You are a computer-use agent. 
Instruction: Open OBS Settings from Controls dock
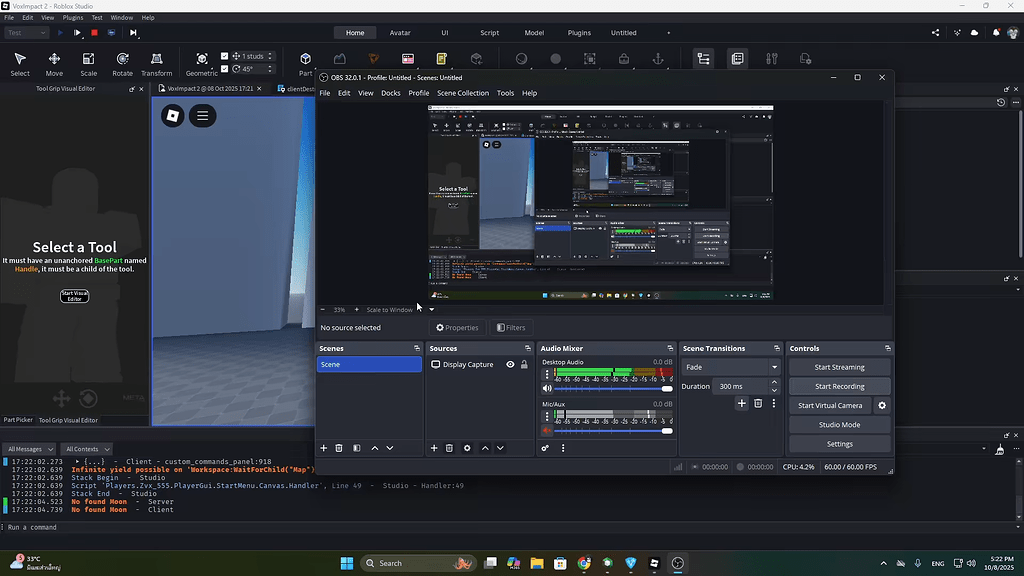839,444
